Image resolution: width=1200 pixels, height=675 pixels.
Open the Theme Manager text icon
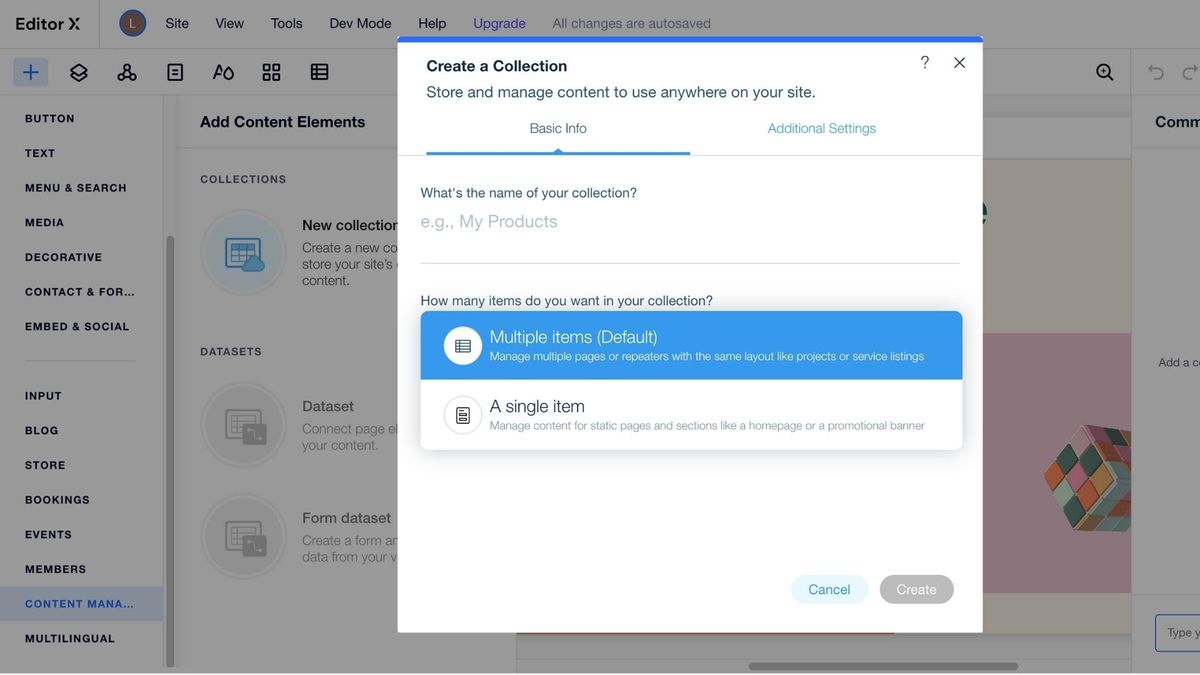coord(223,72)
